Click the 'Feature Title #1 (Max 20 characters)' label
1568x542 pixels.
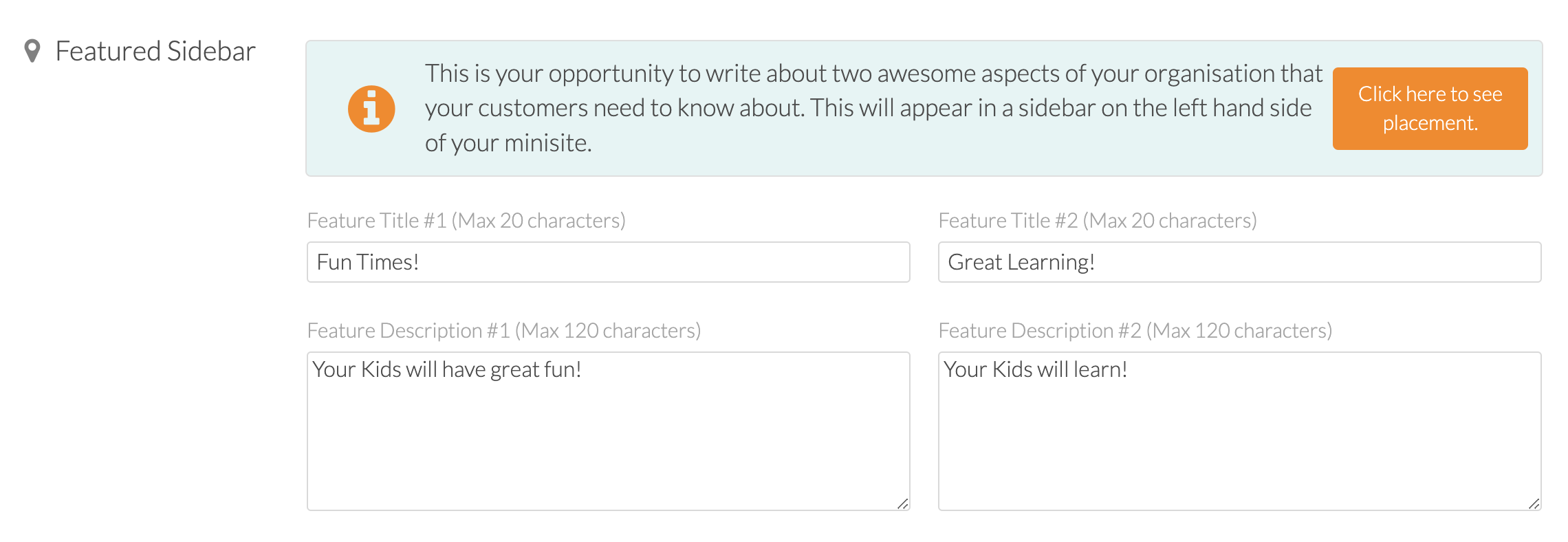pyautogui.click(x=466, y=221)
